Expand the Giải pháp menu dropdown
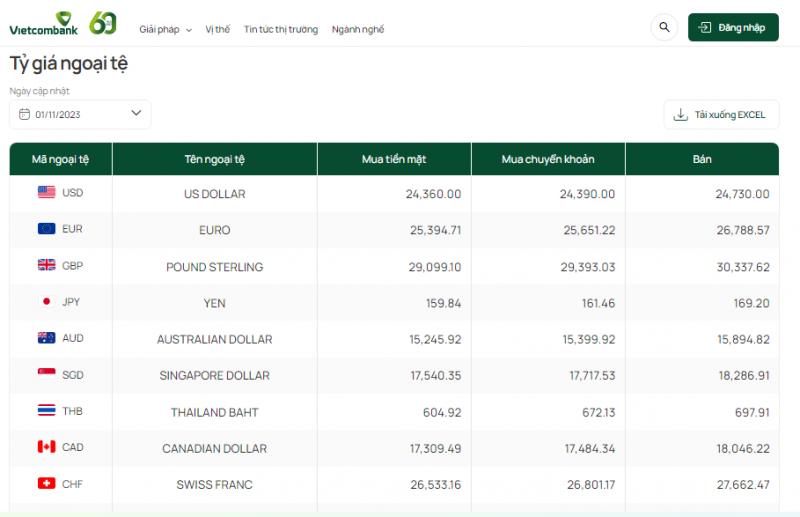This screenshot has height=517, width=800. [x=165, y=30]
